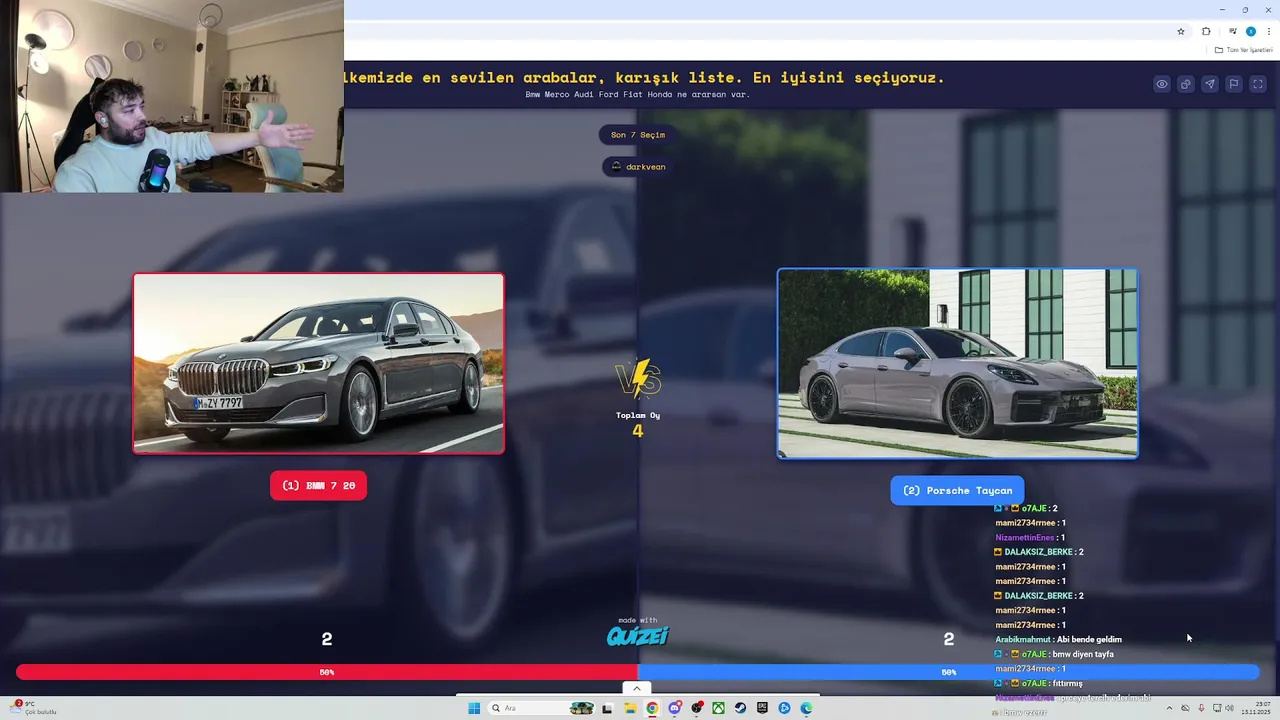1280x720 pixels.
Task: Bookmark this page with the star icon
Action: click(x=1181, y=31)
